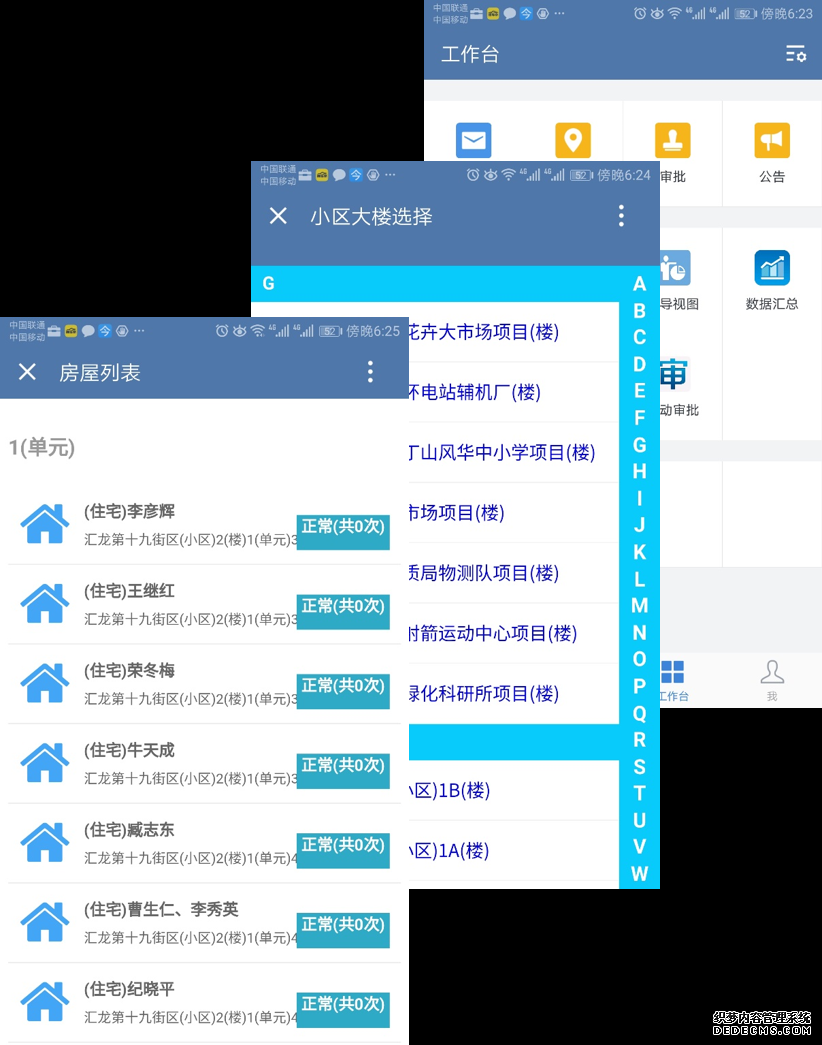This screenshot has width=822, height=1045.
Task: Jump to letter R in the index
Action: pyautogui.click(x=639, y=740)
